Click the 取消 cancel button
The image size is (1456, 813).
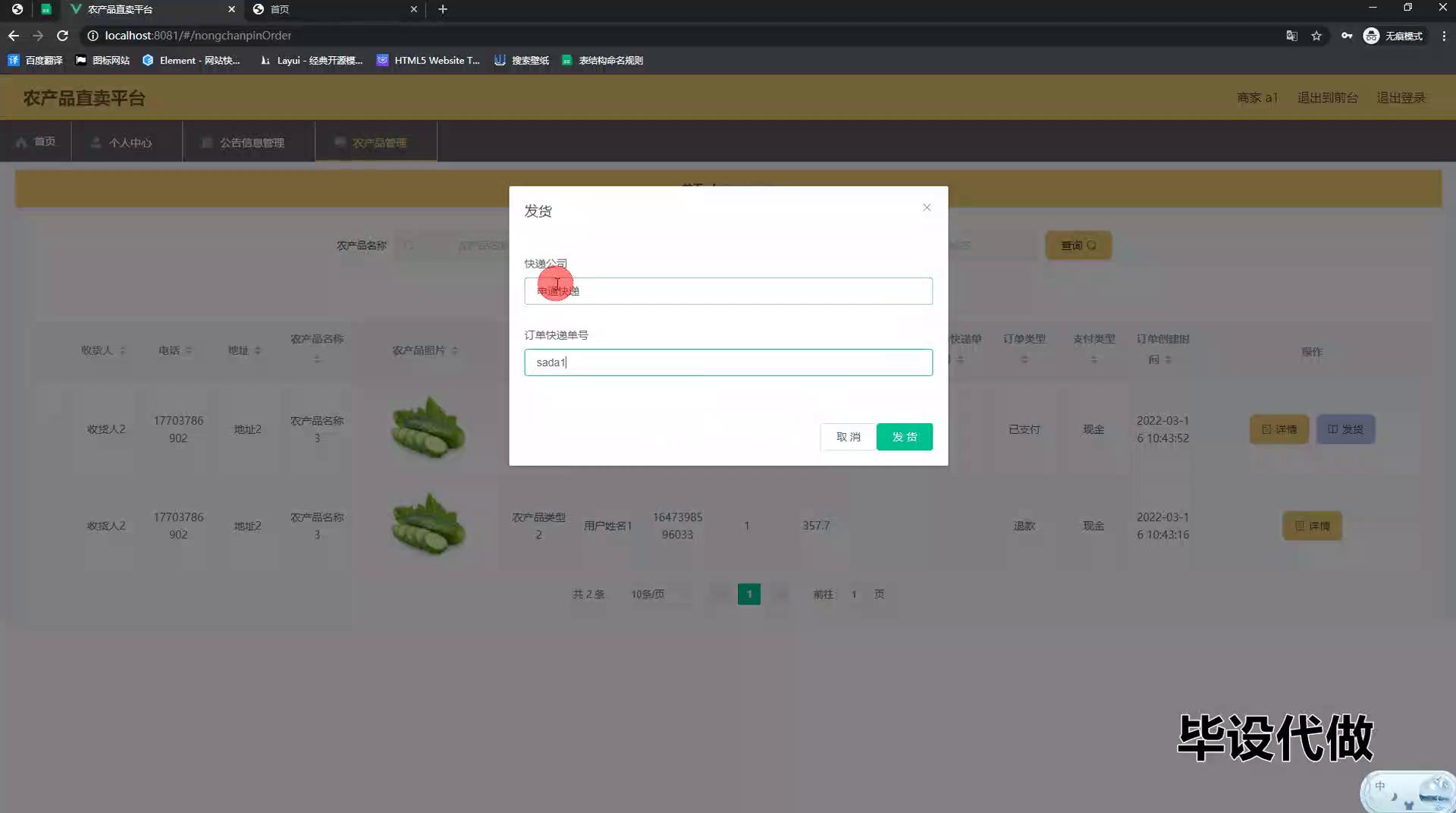click(x=848, y=437)
